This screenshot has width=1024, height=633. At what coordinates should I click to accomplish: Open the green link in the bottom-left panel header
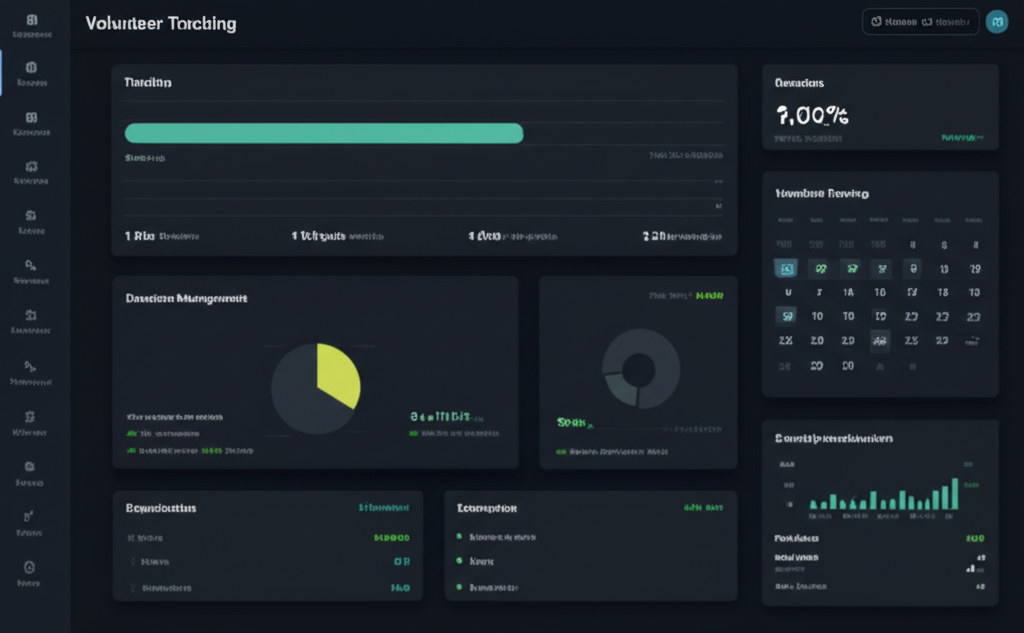pyautogui.click(x=383, y=508)
